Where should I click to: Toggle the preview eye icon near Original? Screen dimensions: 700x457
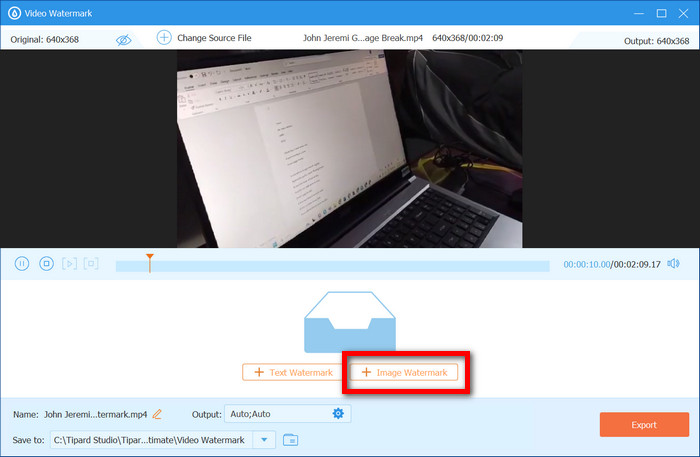coord(123,40)
